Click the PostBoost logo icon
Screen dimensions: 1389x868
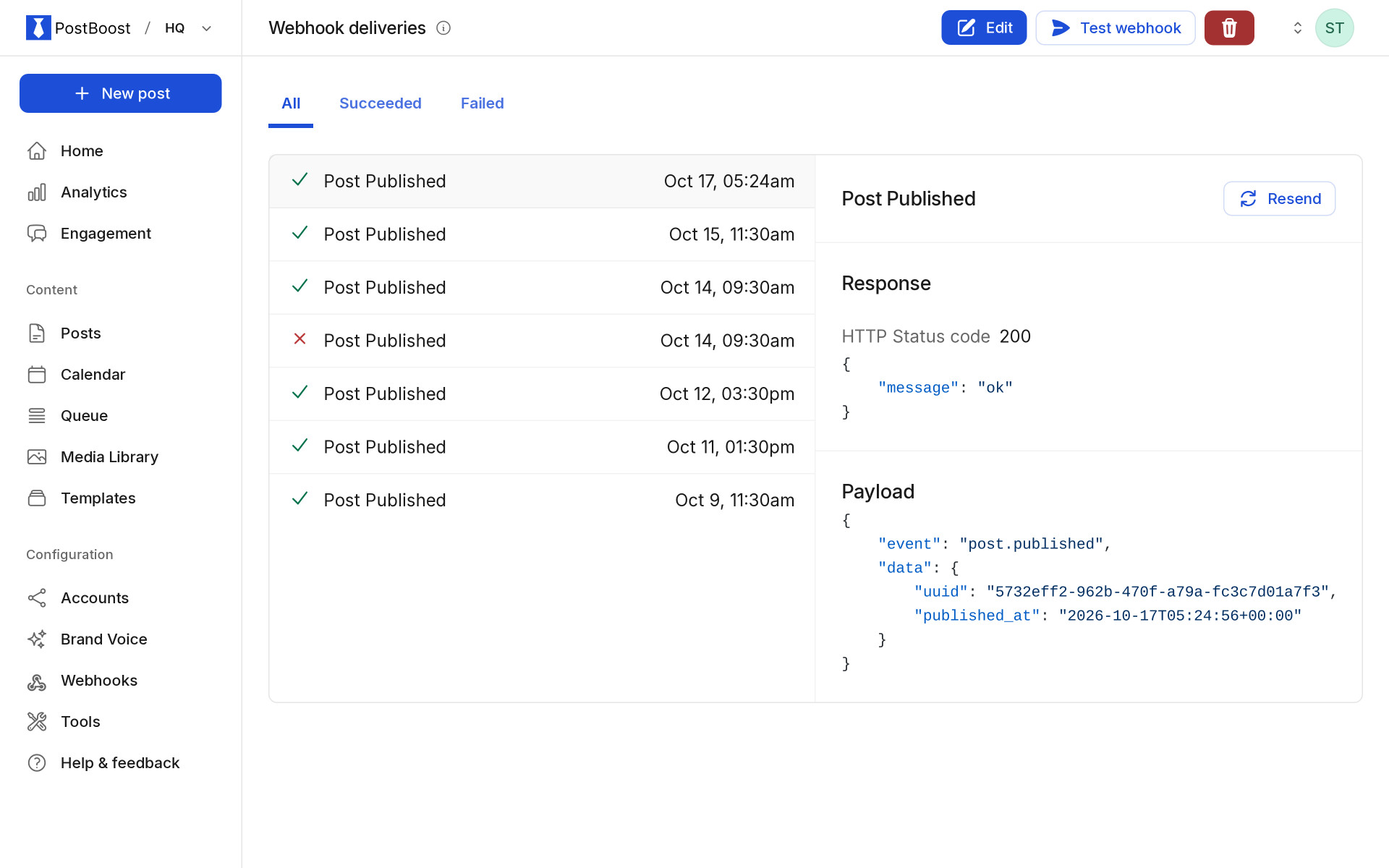(38, 27)
